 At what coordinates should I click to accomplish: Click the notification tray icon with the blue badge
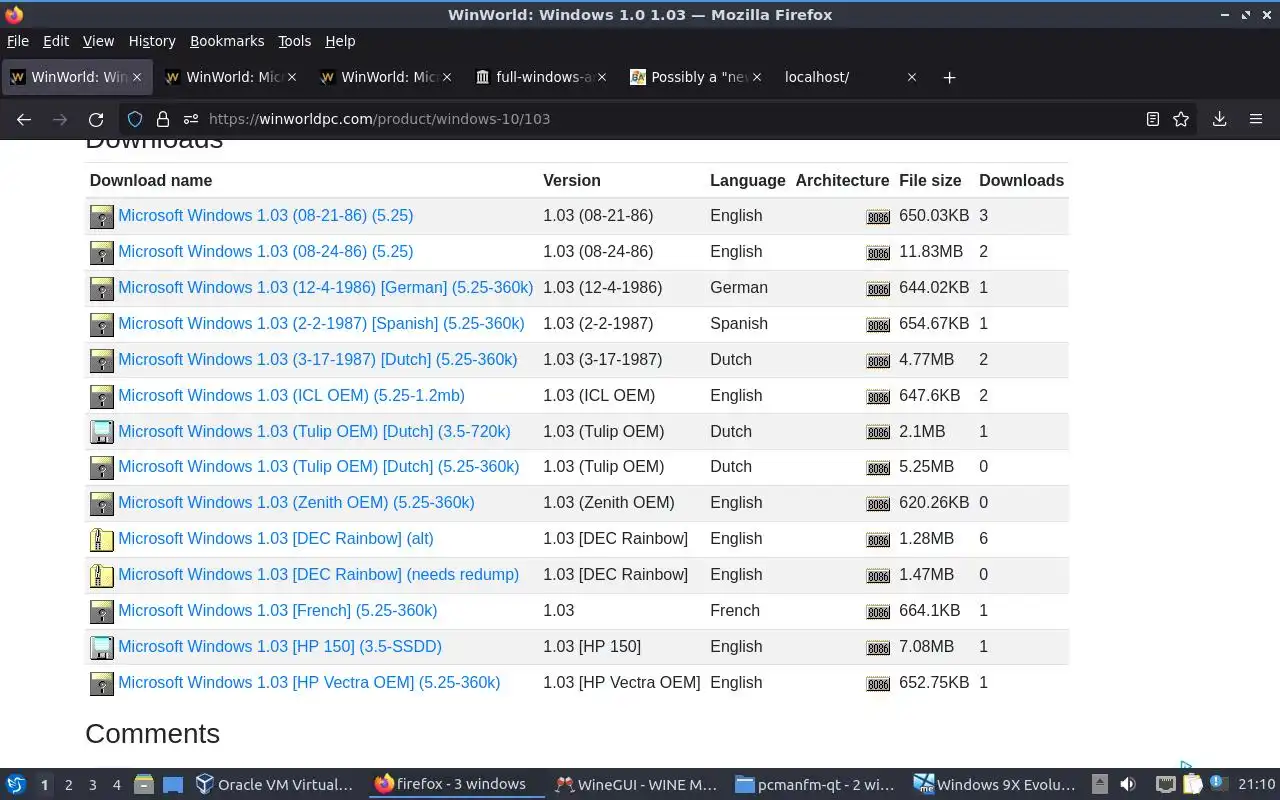1216,784
